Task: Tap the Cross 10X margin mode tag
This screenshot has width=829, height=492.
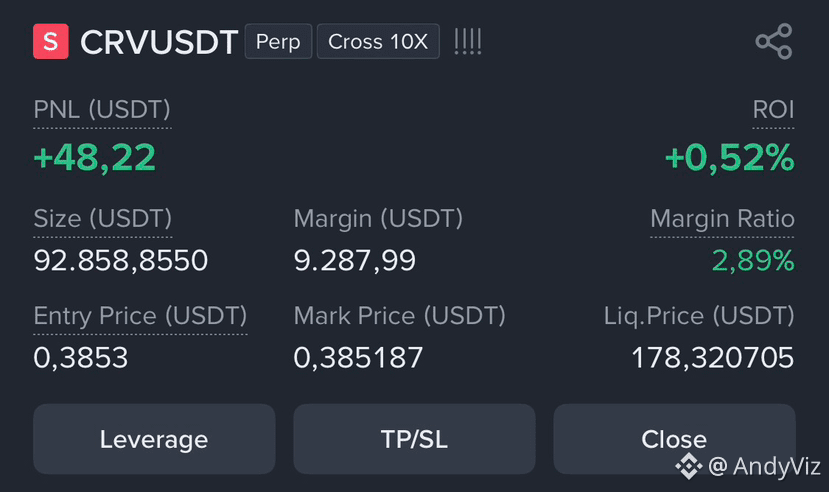Action: point(378,41)
